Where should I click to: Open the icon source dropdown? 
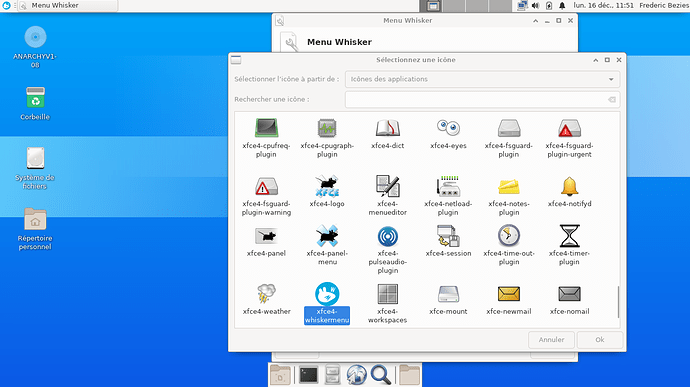[482, 79]
